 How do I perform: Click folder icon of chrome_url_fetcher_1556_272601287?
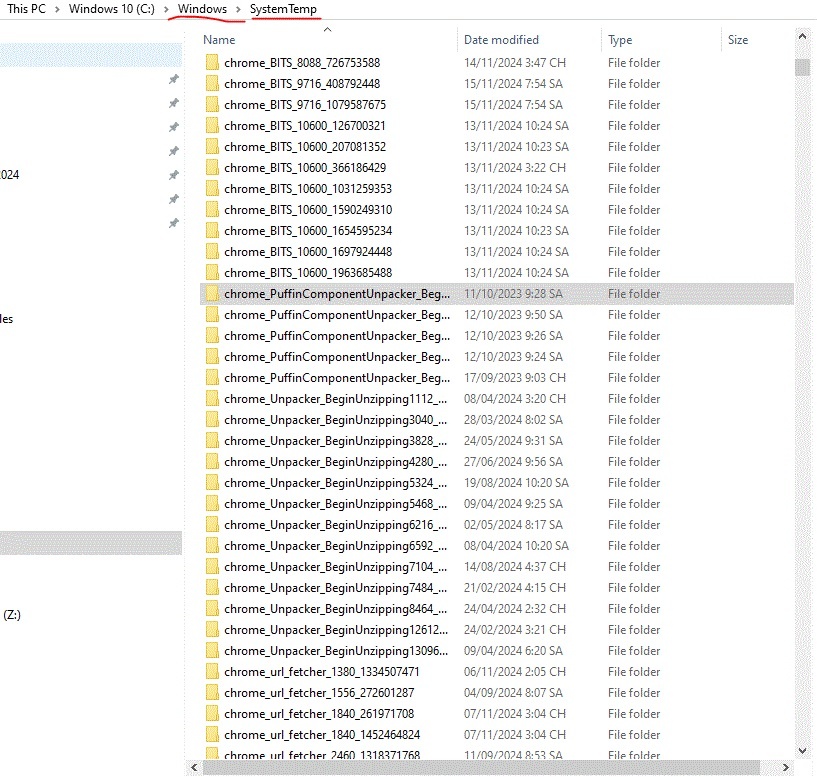point(212,693)
